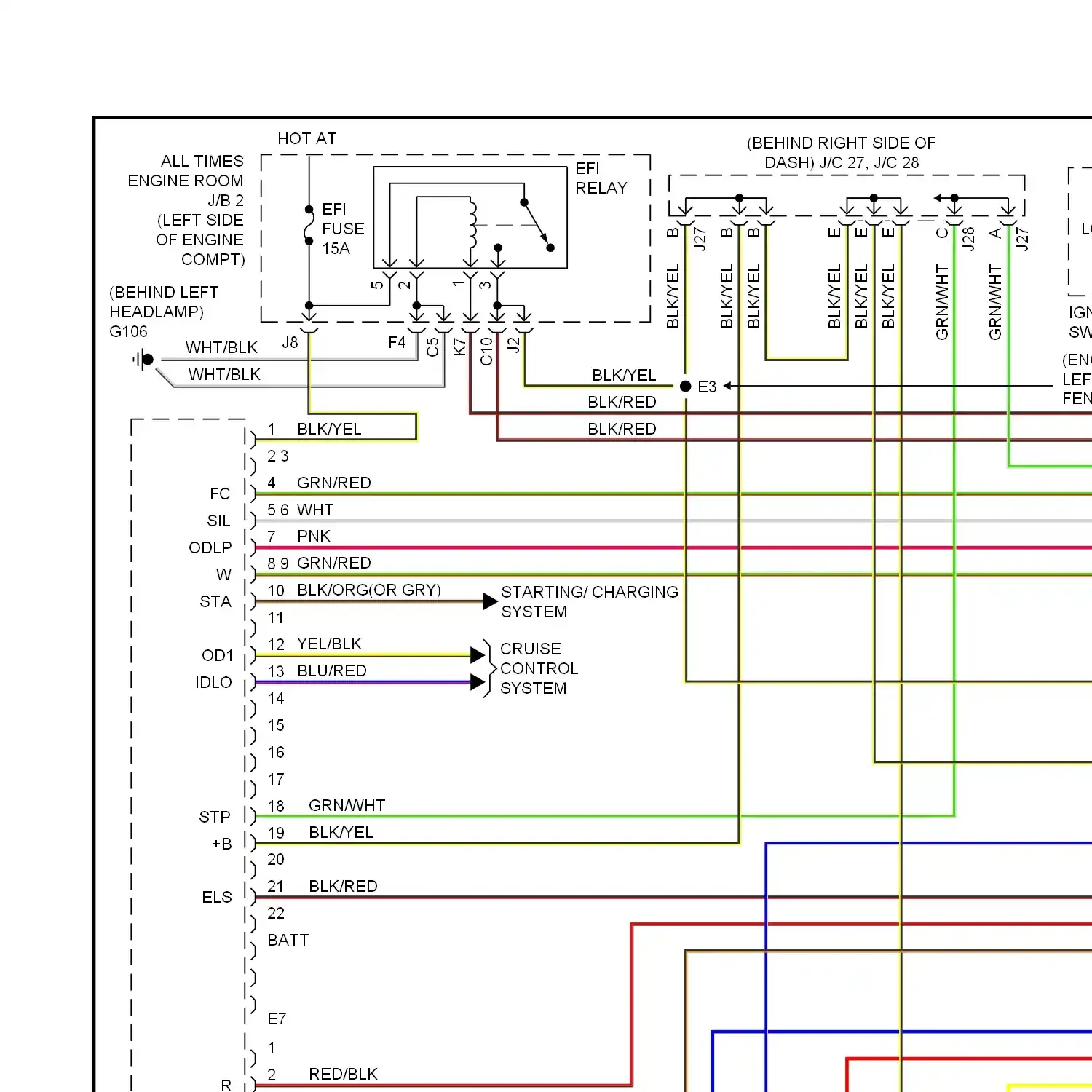Click the STARTING/ CHARGING SYSTEM text
Viewport: 1092px width, 1092px height.
(590, 602)
